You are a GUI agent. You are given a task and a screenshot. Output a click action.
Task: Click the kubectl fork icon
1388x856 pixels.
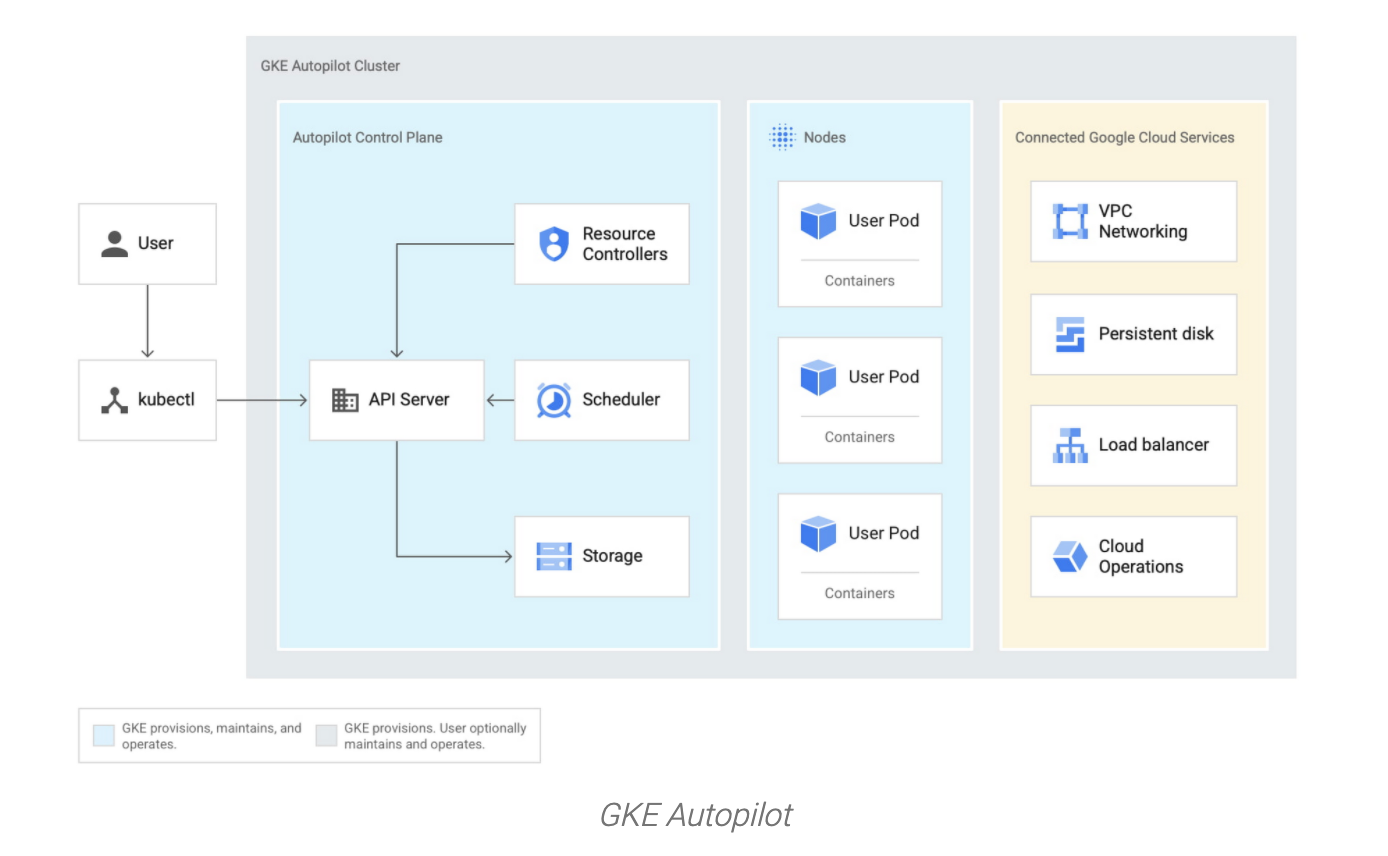click(x=115, y=400)
